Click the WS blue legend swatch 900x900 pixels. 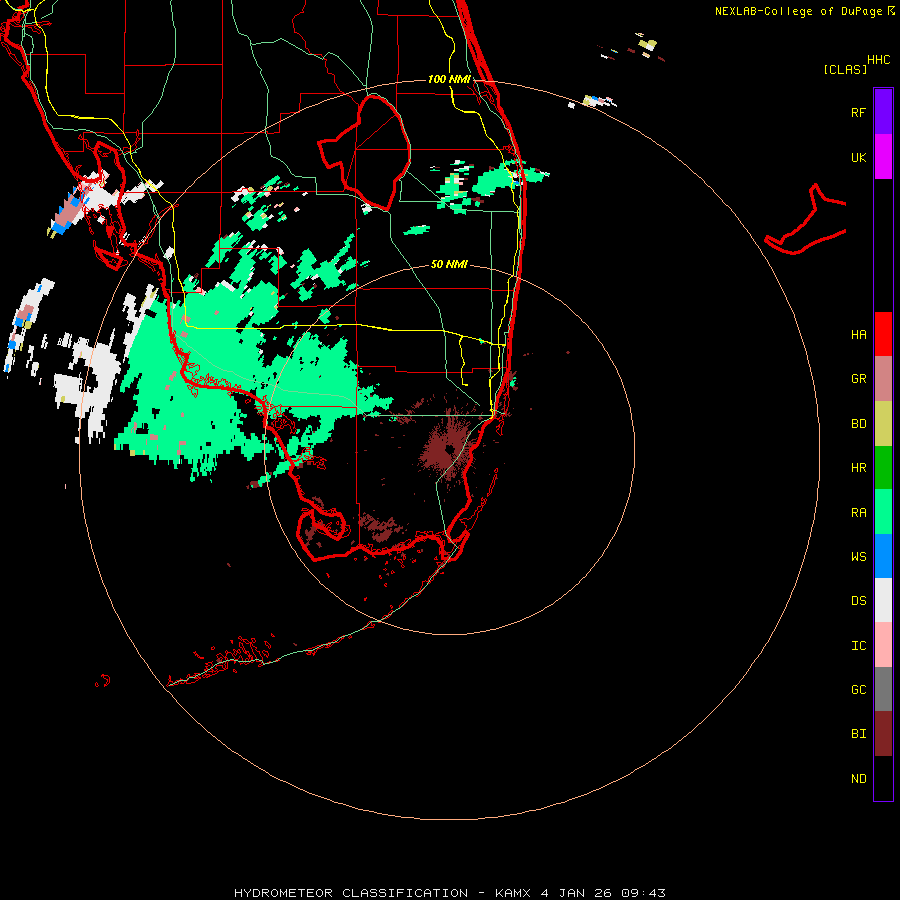tap(883, 556)
